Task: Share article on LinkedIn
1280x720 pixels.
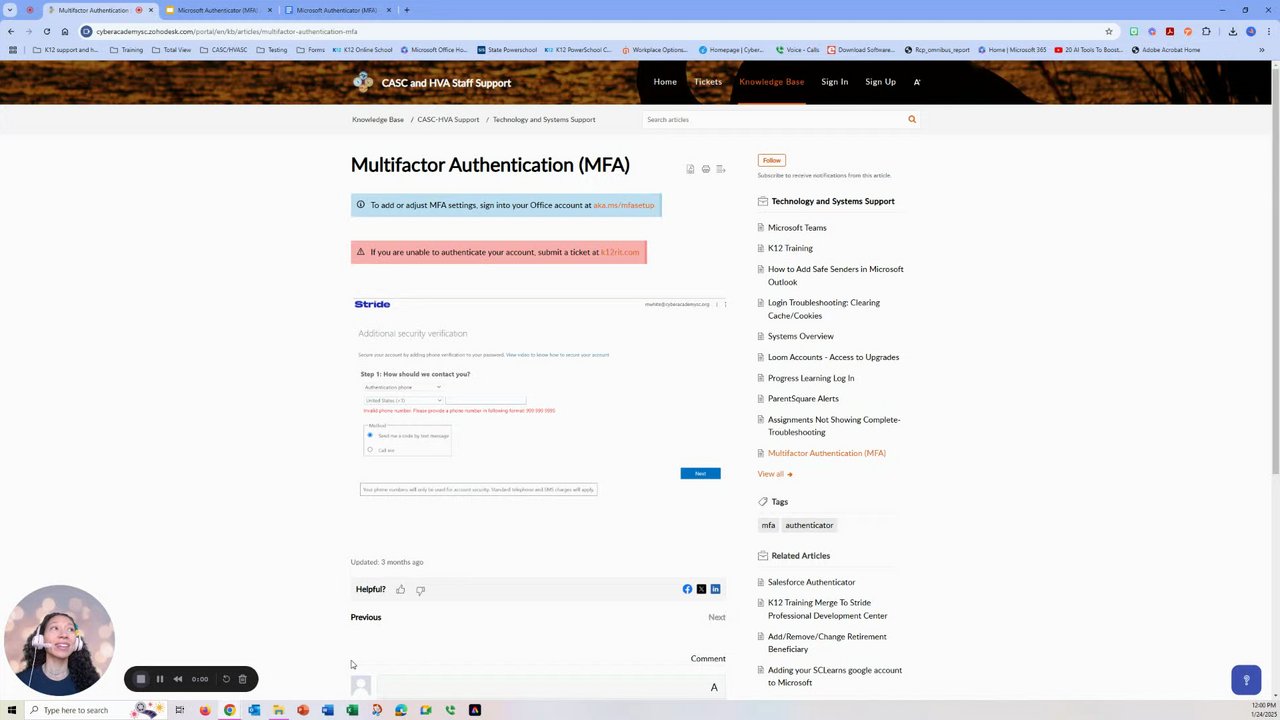Action: 715,589
